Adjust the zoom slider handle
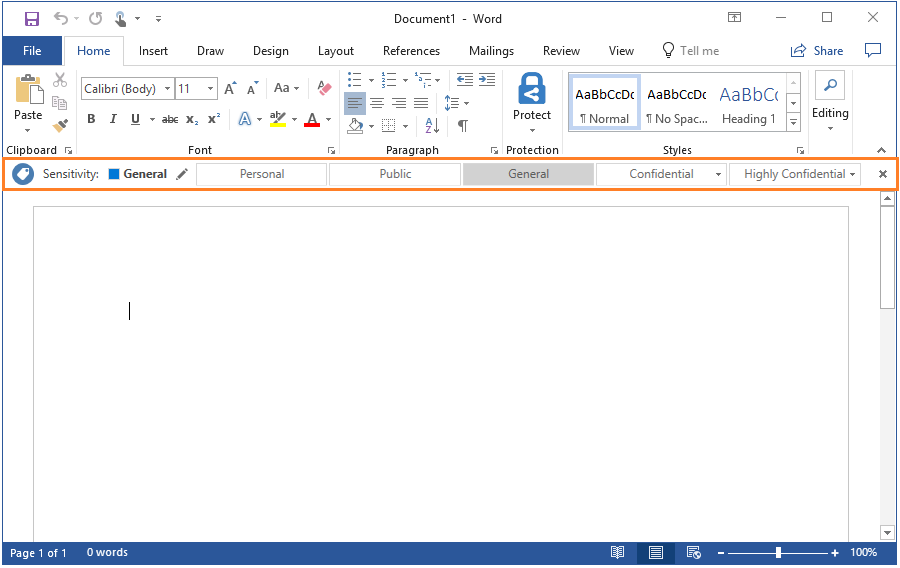Screen dimensions: 900x568 tap(778, 553)
